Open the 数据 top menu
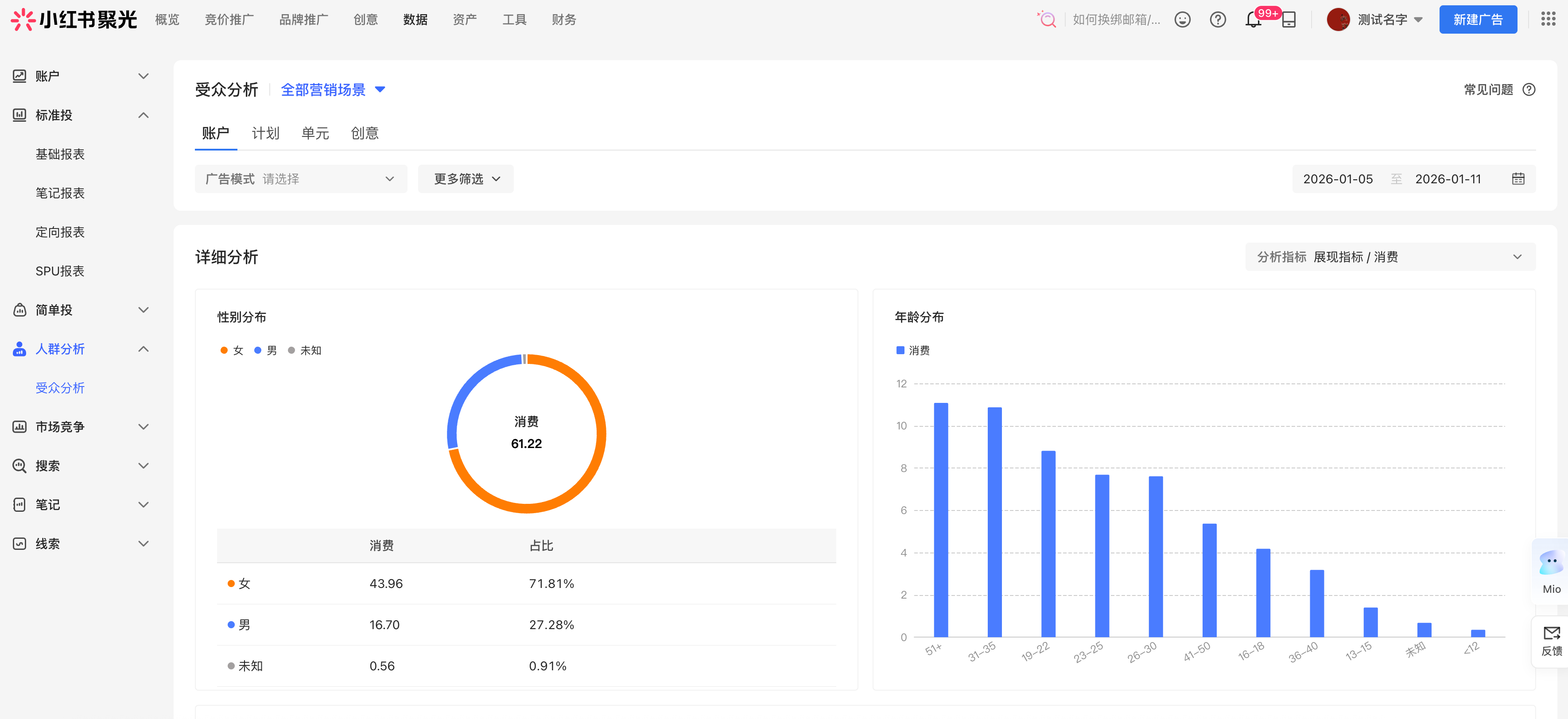The image size is (1568, 719). (416, 19)
